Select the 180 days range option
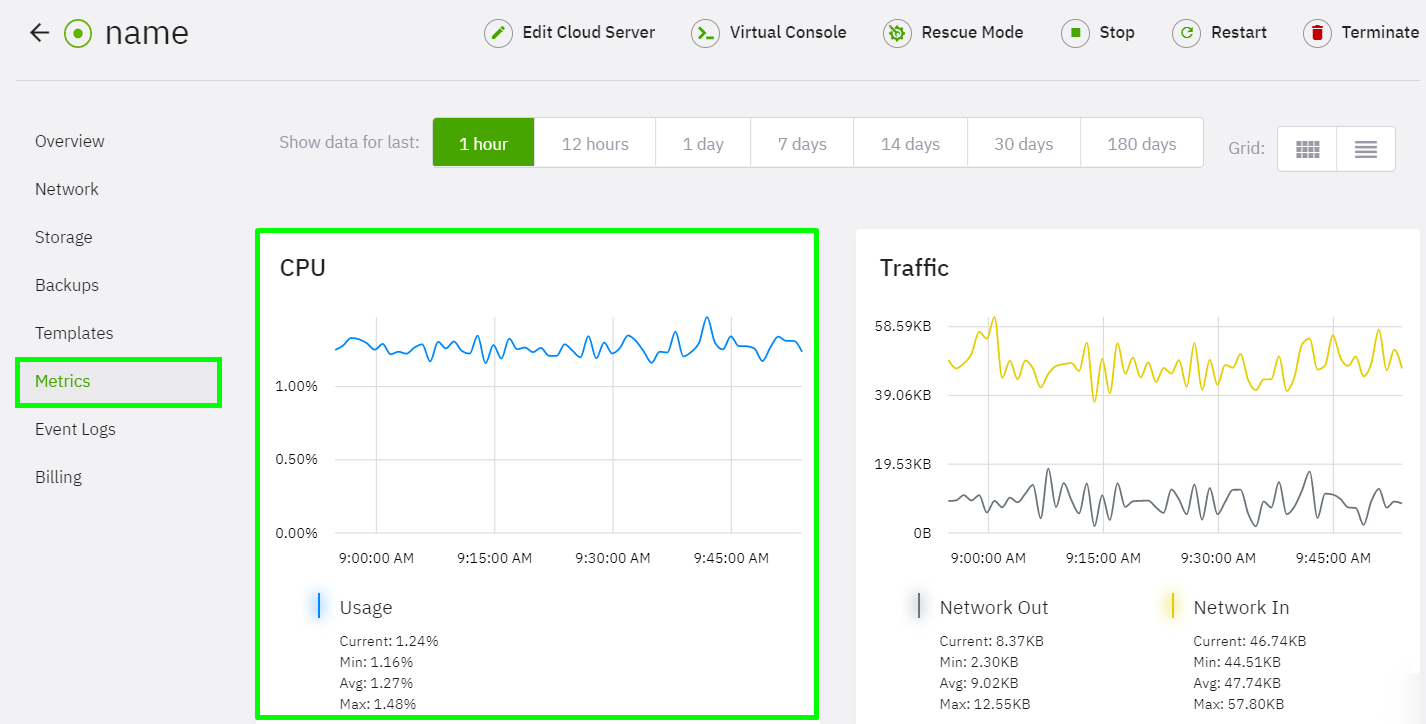Screen dimensions: 1426x724 tap(1141, 143)
